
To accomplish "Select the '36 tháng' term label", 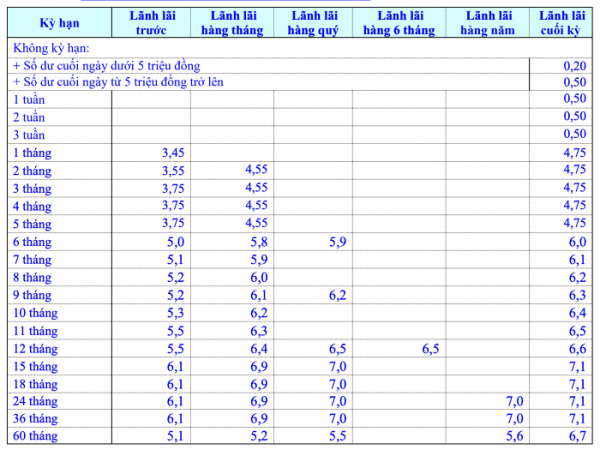I will tap(35, 418).
